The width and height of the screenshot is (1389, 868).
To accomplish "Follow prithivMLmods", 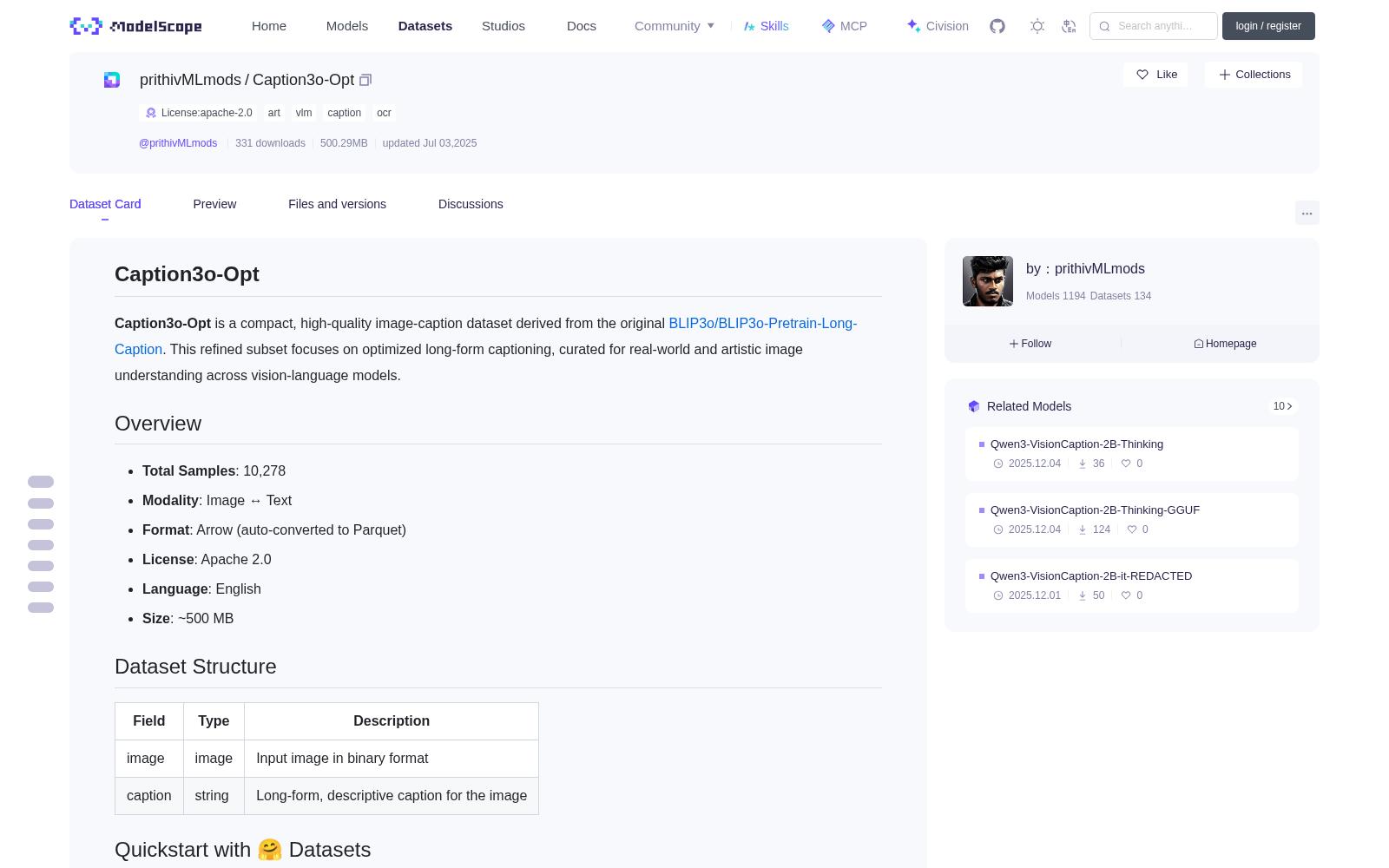I will pos(1030,344).
